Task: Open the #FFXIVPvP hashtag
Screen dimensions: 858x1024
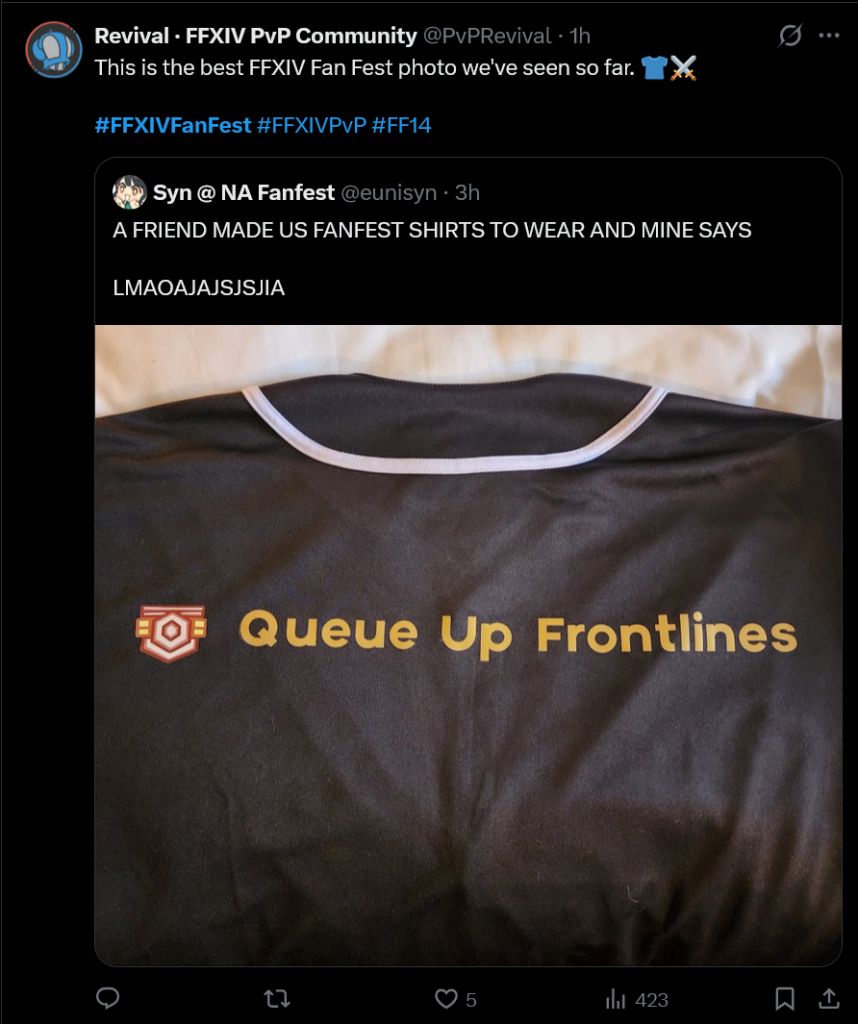Action: point(311,125)
